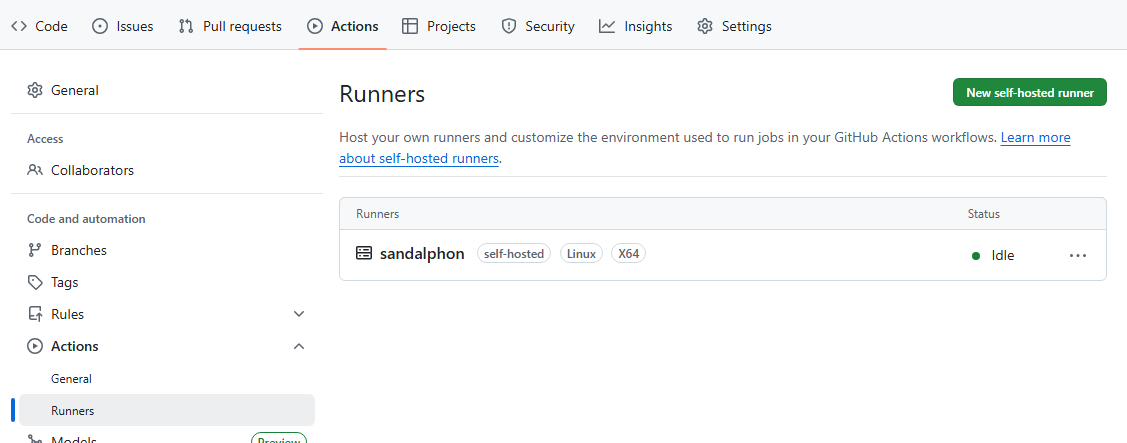Screen dimensions: 1127x443
Task: Click the General settings gear icon
Action: (x=35, y=90)
